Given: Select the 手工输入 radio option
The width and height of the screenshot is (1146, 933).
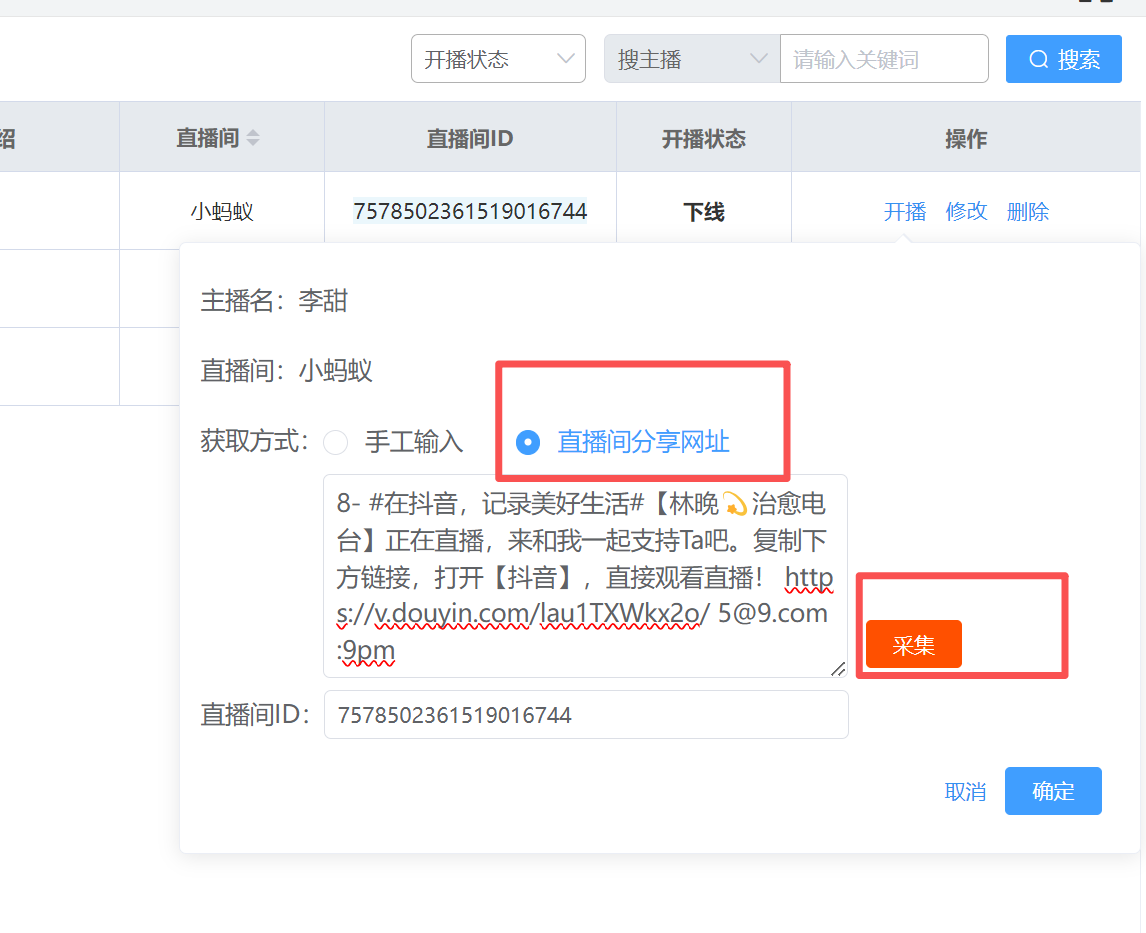Looking at the screenshot, I should tap(336, 442).
